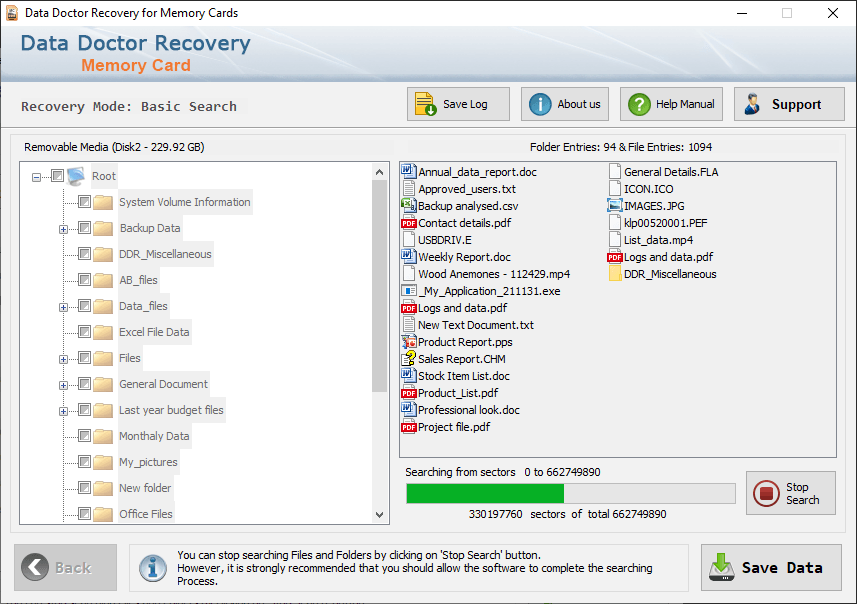The image size is (857, 604).
Task: Toggle the Monthaly Data checkbox
Action: [84, 436]
